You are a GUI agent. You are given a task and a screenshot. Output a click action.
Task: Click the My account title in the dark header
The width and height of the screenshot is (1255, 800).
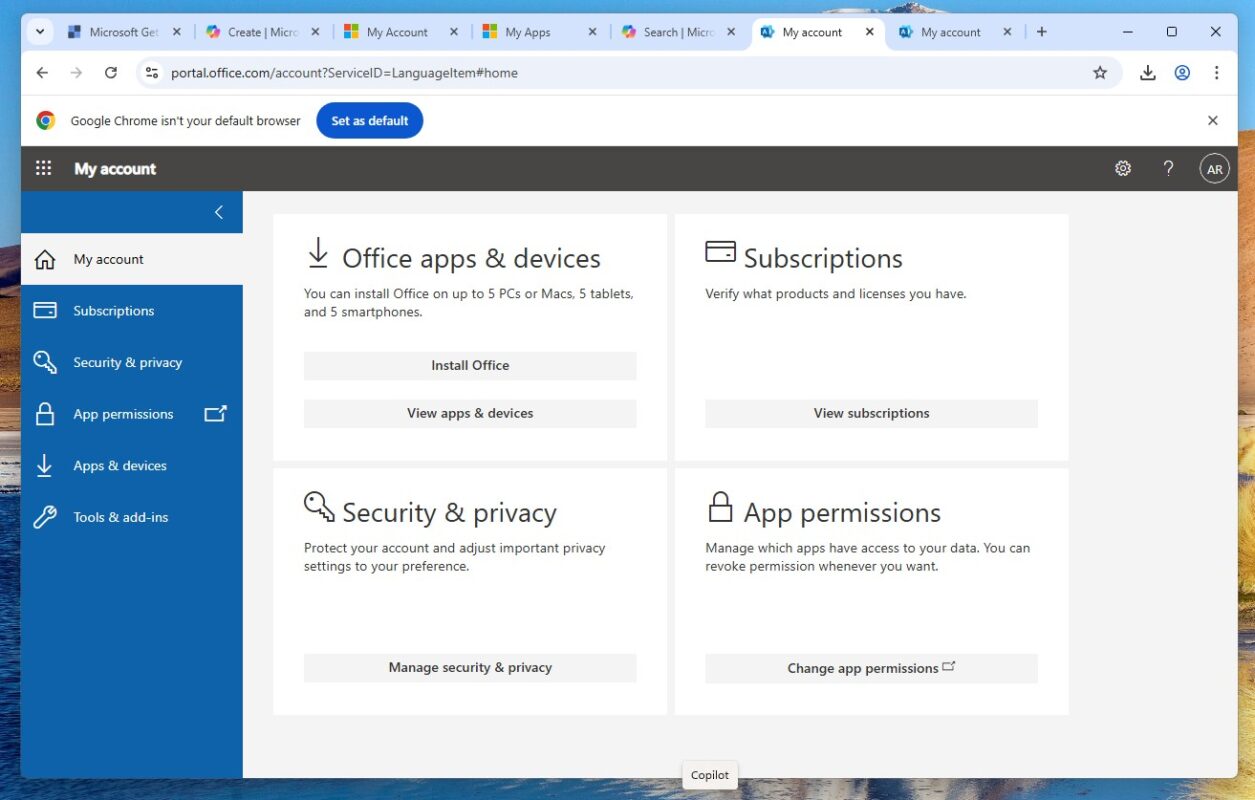(115, 169)
